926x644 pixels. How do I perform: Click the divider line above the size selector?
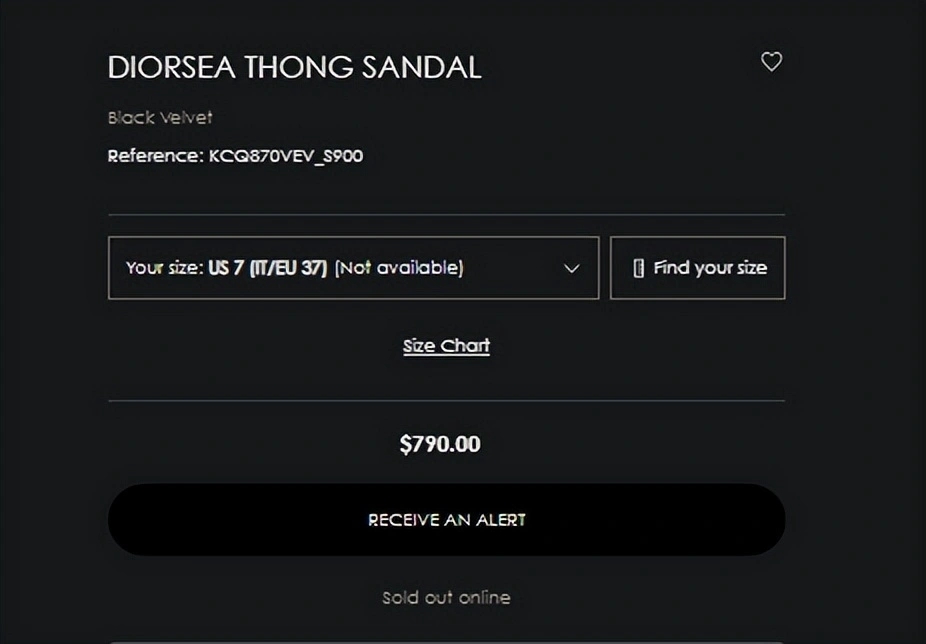(x=446, y=214)
